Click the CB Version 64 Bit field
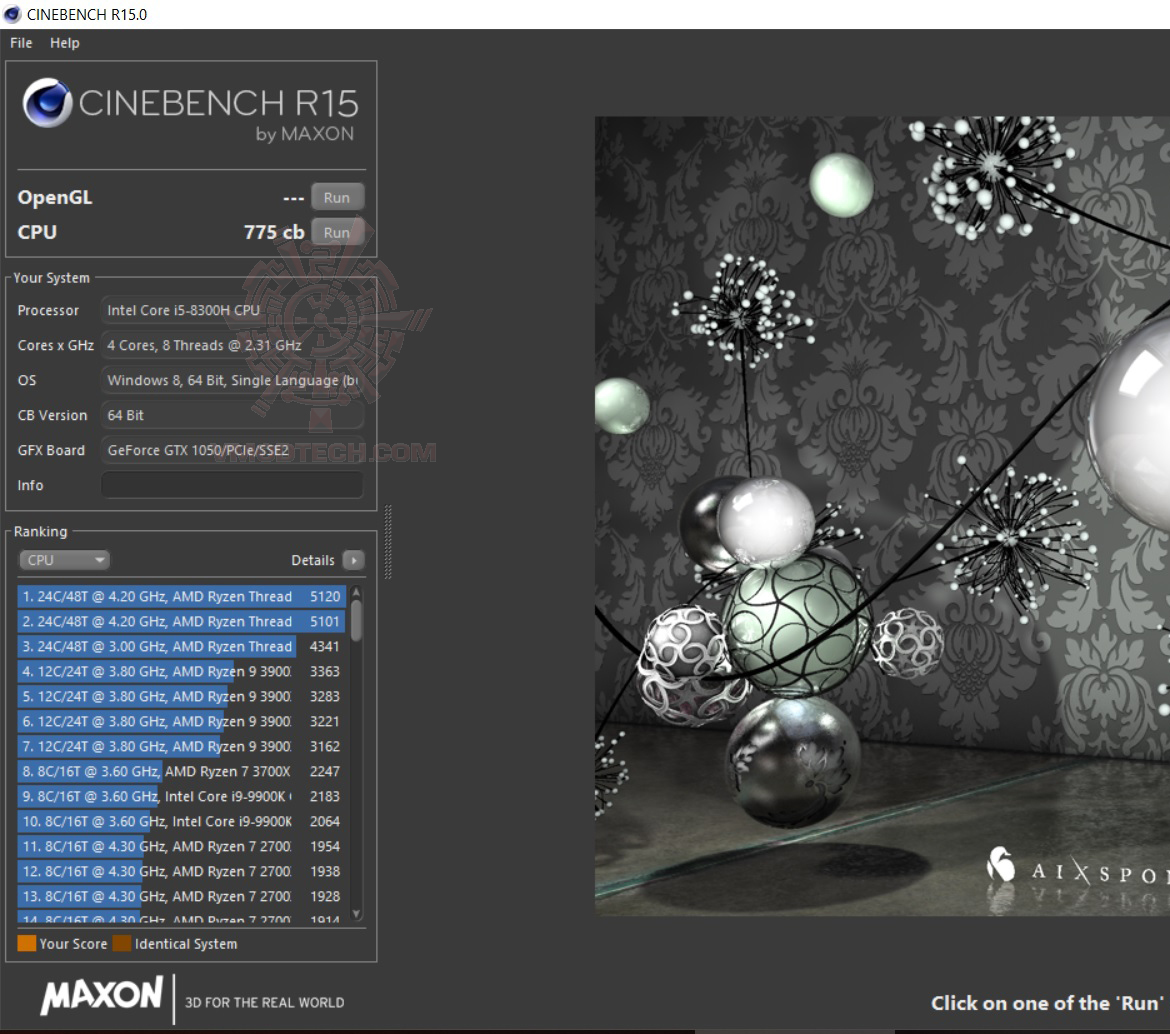The height and width of the screenshot is (1034, 1170). 232,416
